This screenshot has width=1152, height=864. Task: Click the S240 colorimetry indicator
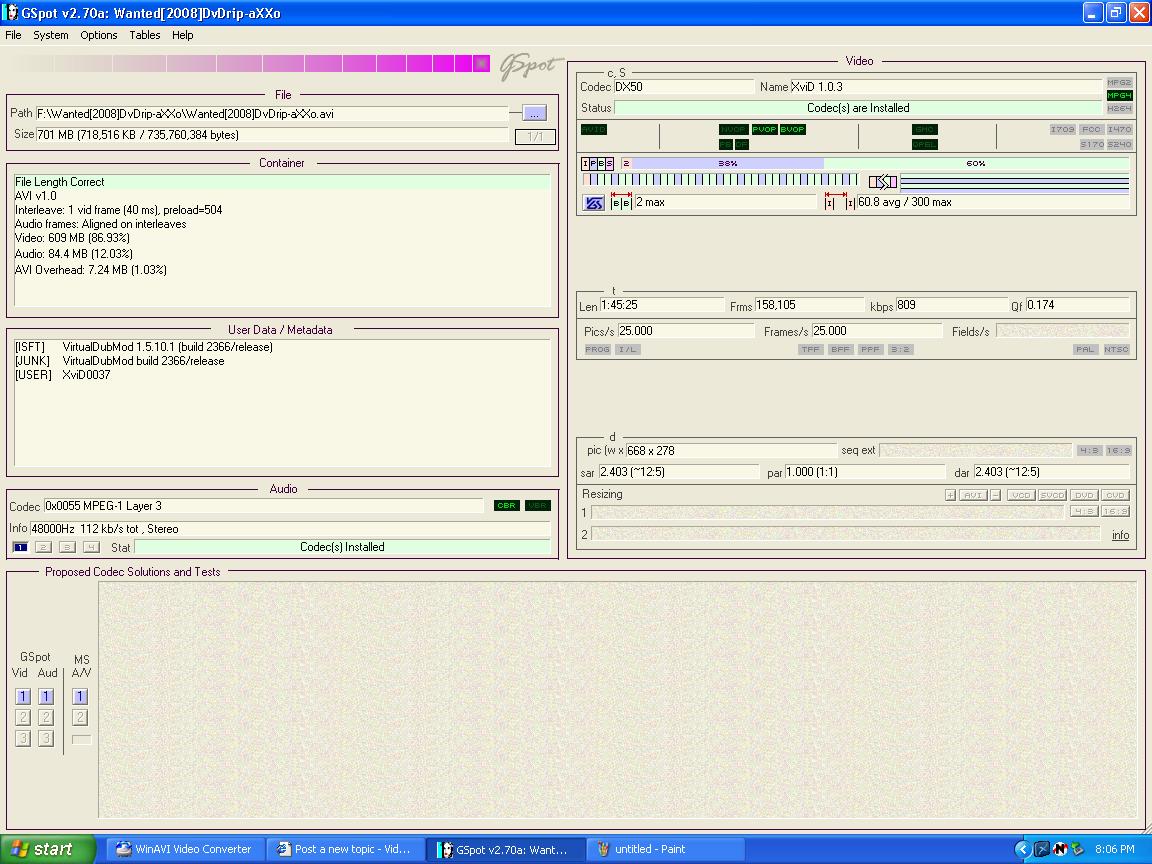click(1119, 144)
